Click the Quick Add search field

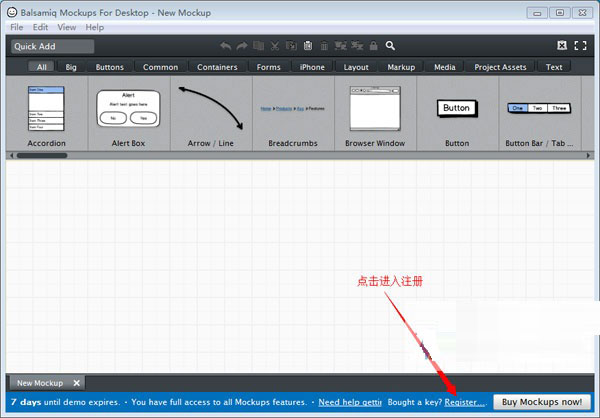click(52, 46)
